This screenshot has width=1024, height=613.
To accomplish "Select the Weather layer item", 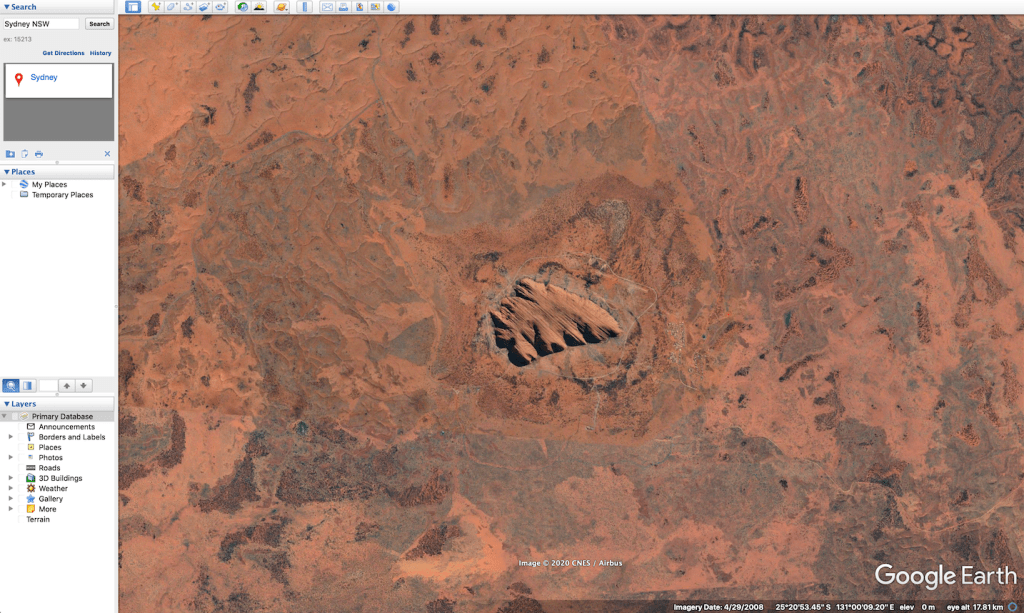I will coord(53,488).
